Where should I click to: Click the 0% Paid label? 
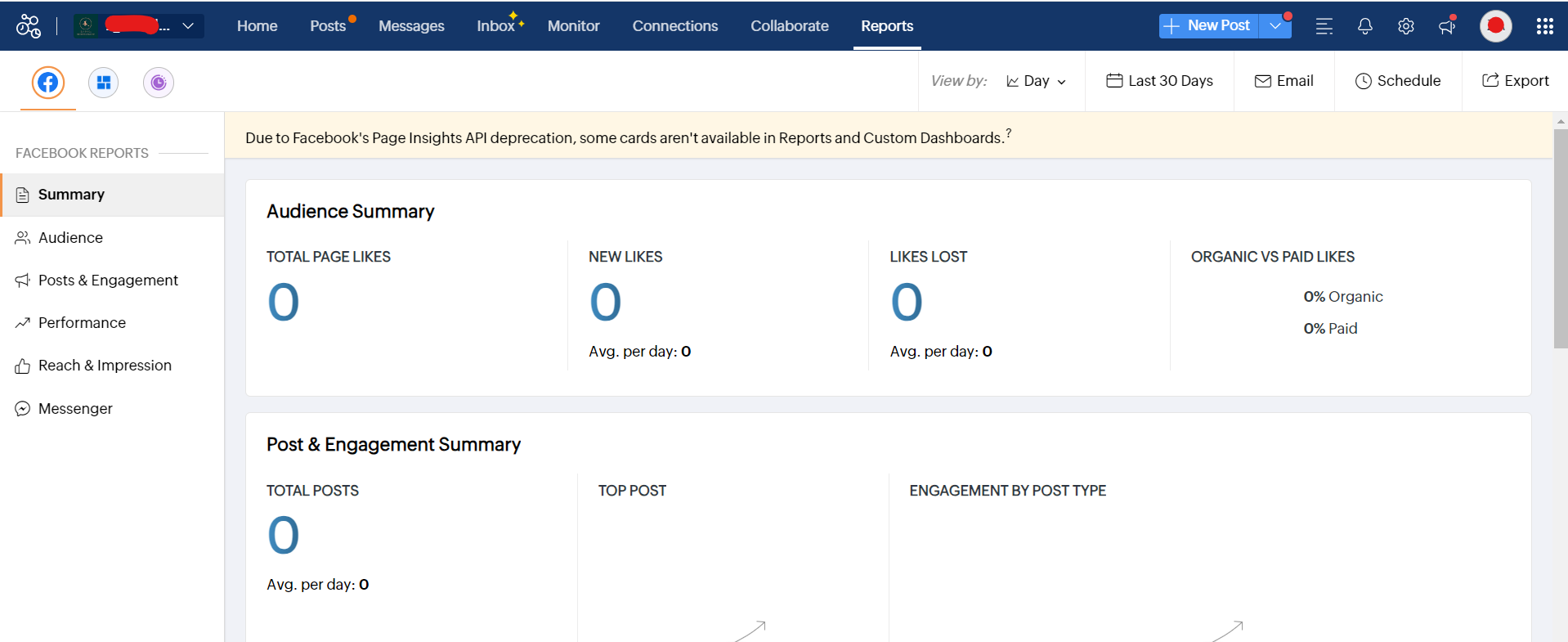1330,329
